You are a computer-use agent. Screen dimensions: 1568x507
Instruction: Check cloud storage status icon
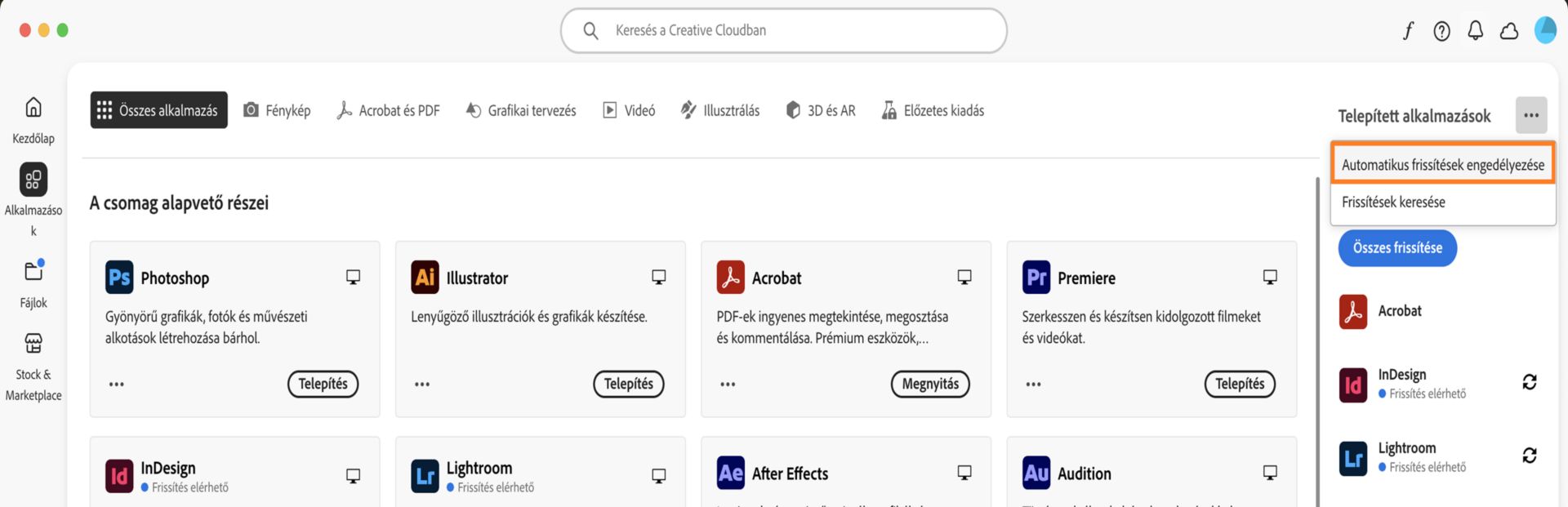pos(1508,30)
